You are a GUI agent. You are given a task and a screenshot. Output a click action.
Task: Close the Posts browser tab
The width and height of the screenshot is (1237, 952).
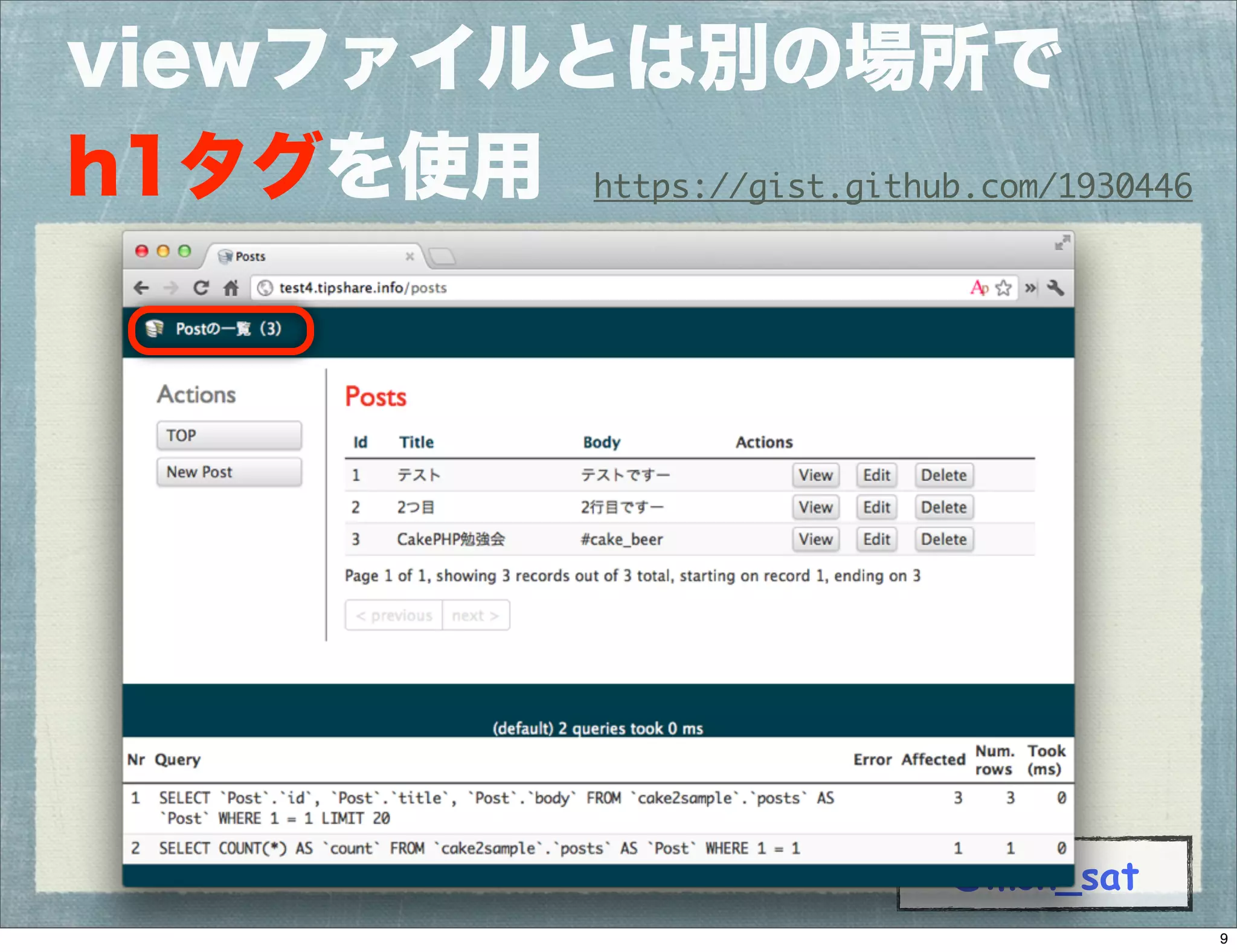tap(410, 256)
